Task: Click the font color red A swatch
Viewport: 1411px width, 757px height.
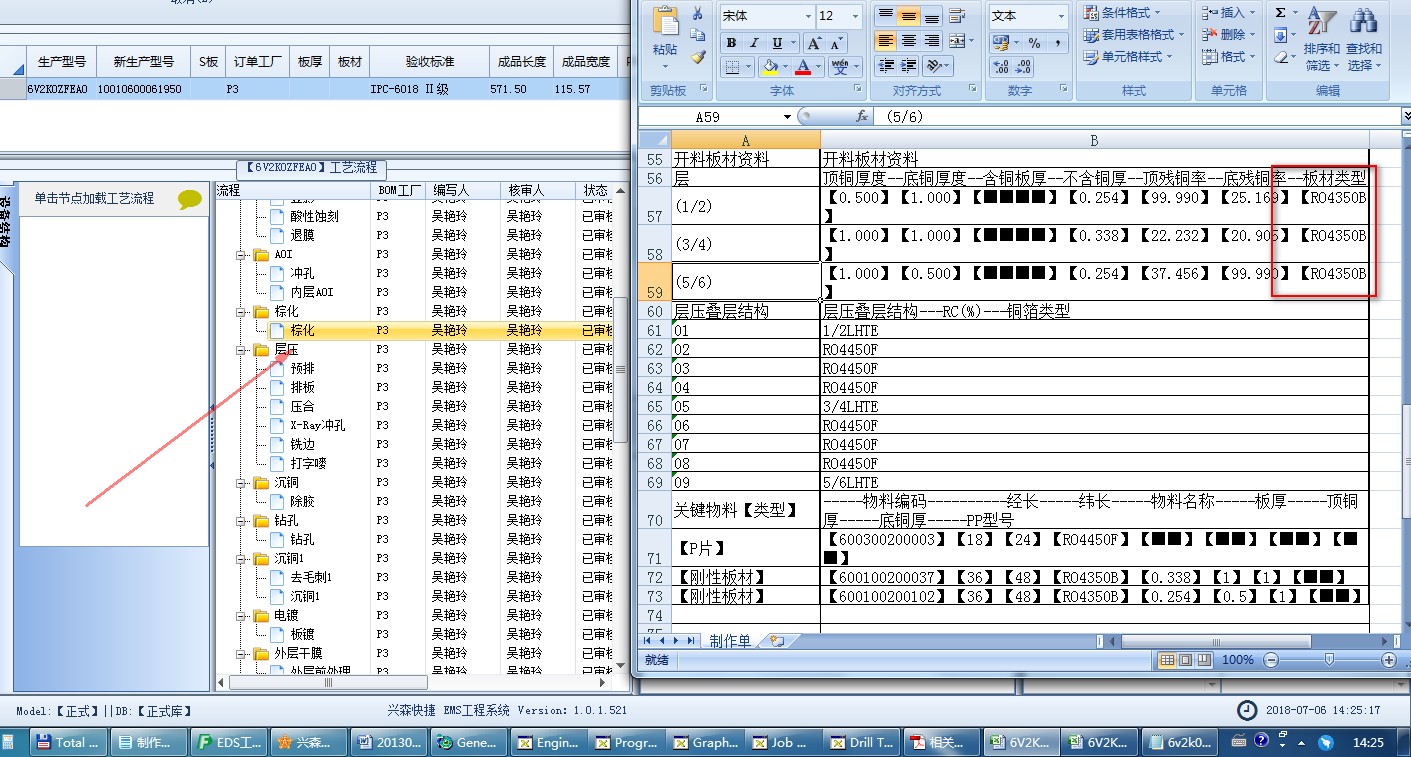Action: coord(802,67)
